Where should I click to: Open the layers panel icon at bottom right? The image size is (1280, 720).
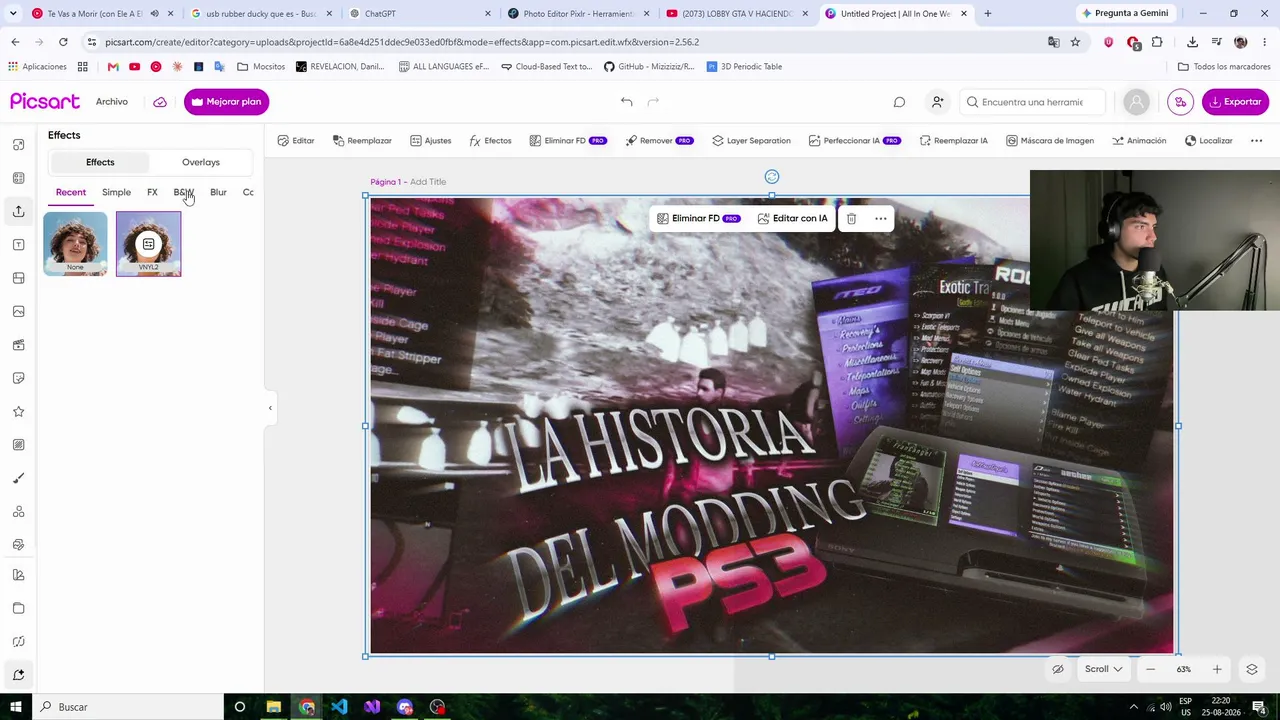(1251, 669)
